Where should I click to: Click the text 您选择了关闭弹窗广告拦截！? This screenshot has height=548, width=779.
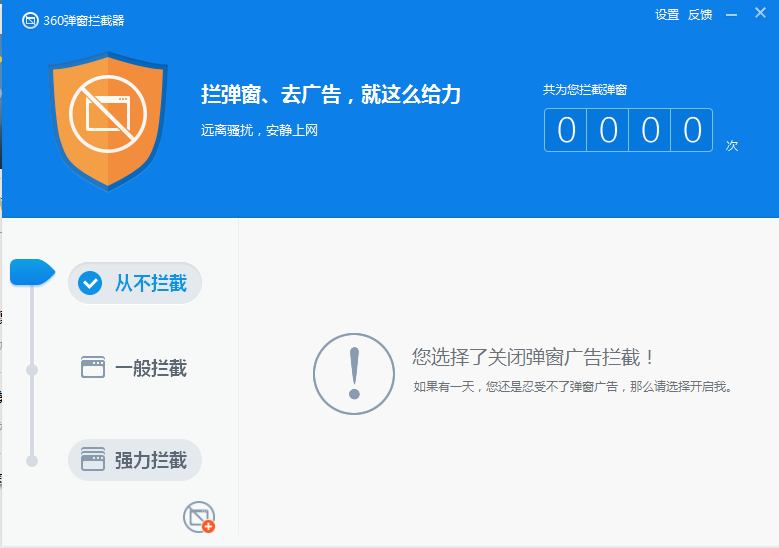[x=533, y=357]
